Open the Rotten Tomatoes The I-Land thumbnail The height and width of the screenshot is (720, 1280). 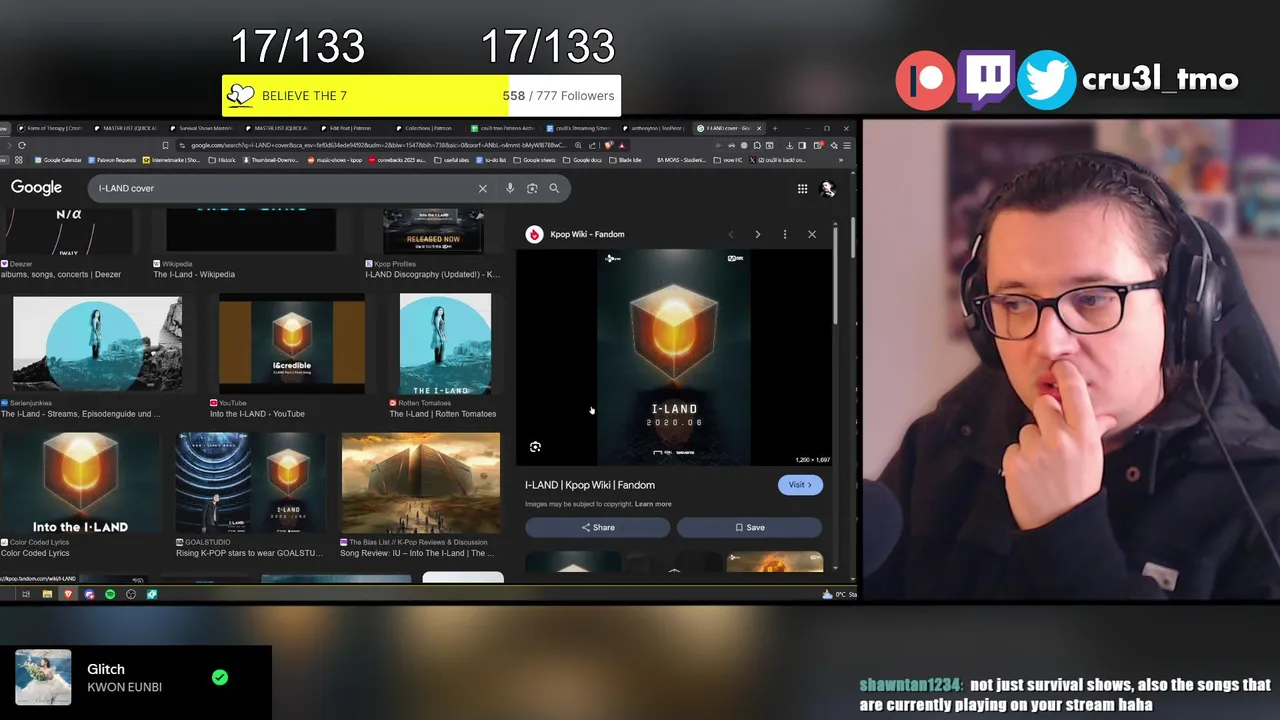pyautogui.click(x=445, y=344)
